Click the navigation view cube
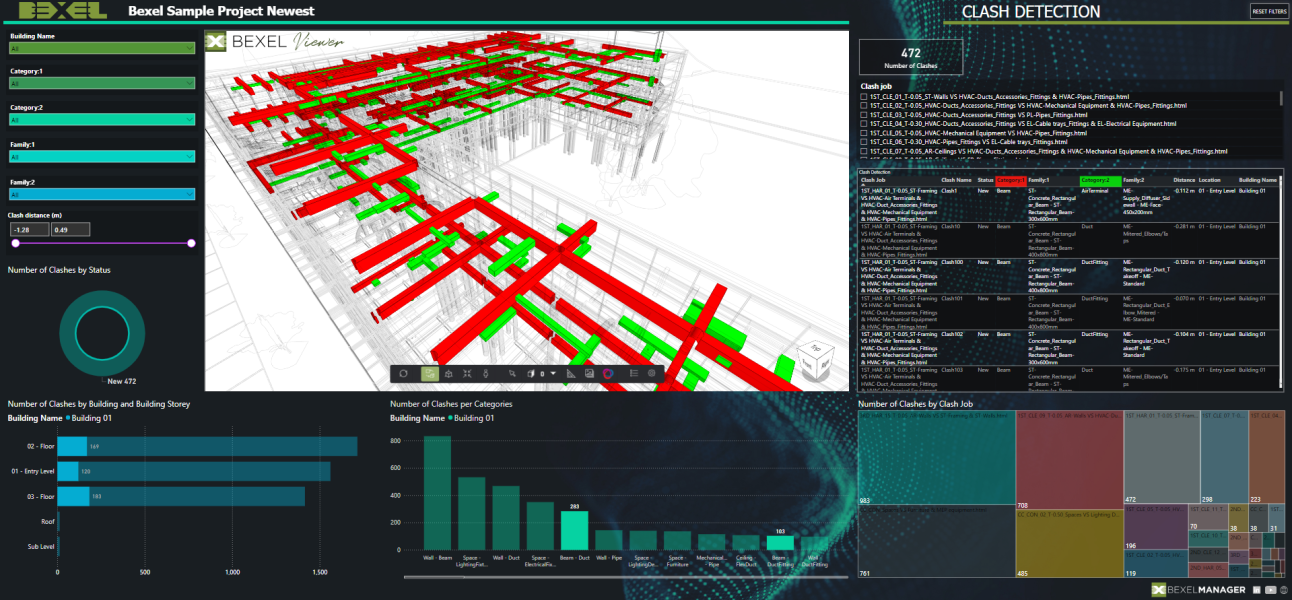The width and height of the screenshot is (1292, 600). point(815,361)
